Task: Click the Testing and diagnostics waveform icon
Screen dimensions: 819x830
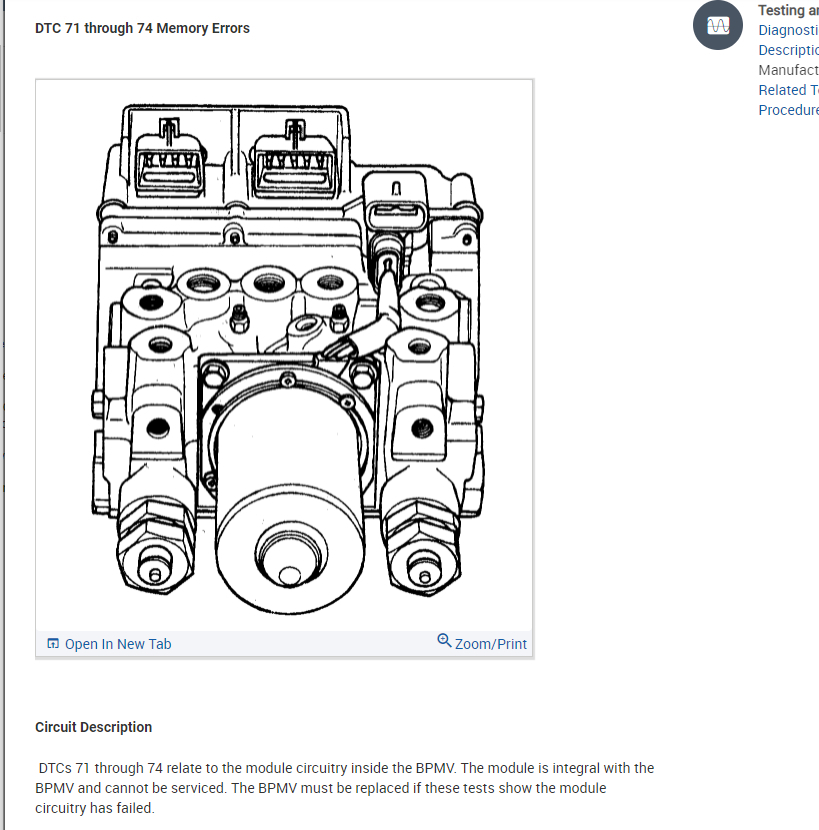Action: pos(717,25)
